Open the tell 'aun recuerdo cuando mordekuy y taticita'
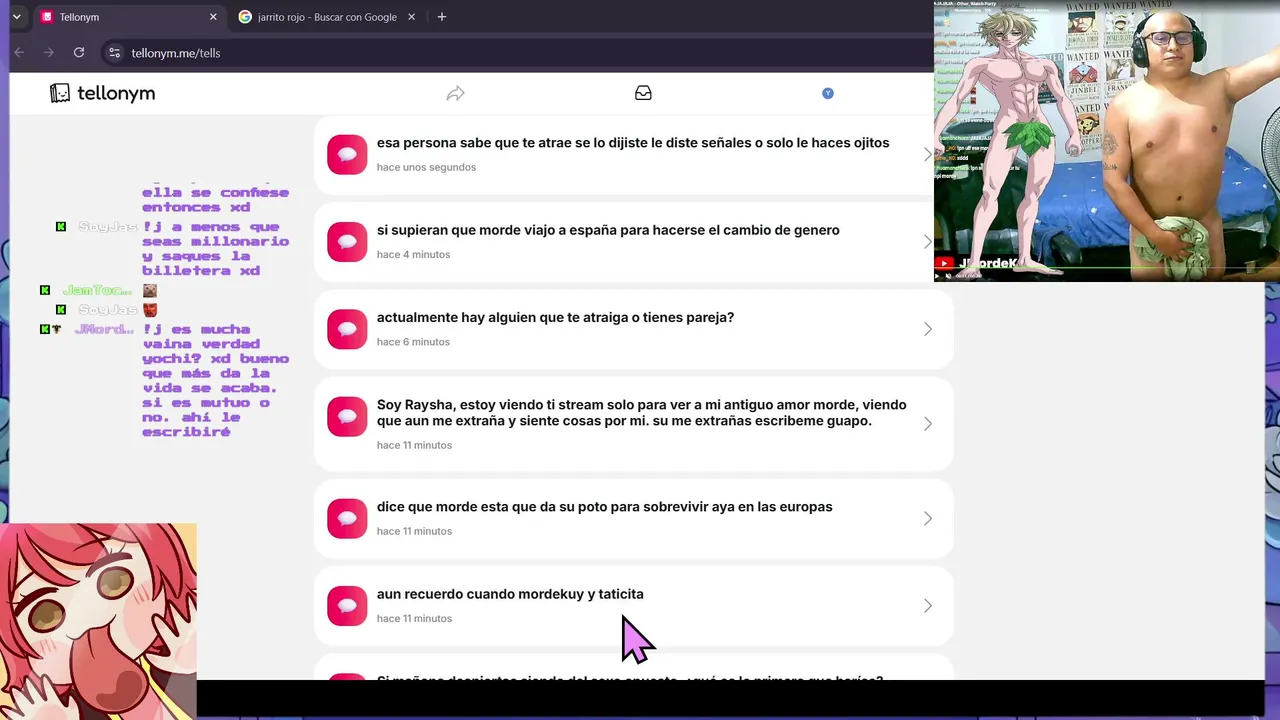This screenshot has height=720, width=1280. [x=633, y=606]
